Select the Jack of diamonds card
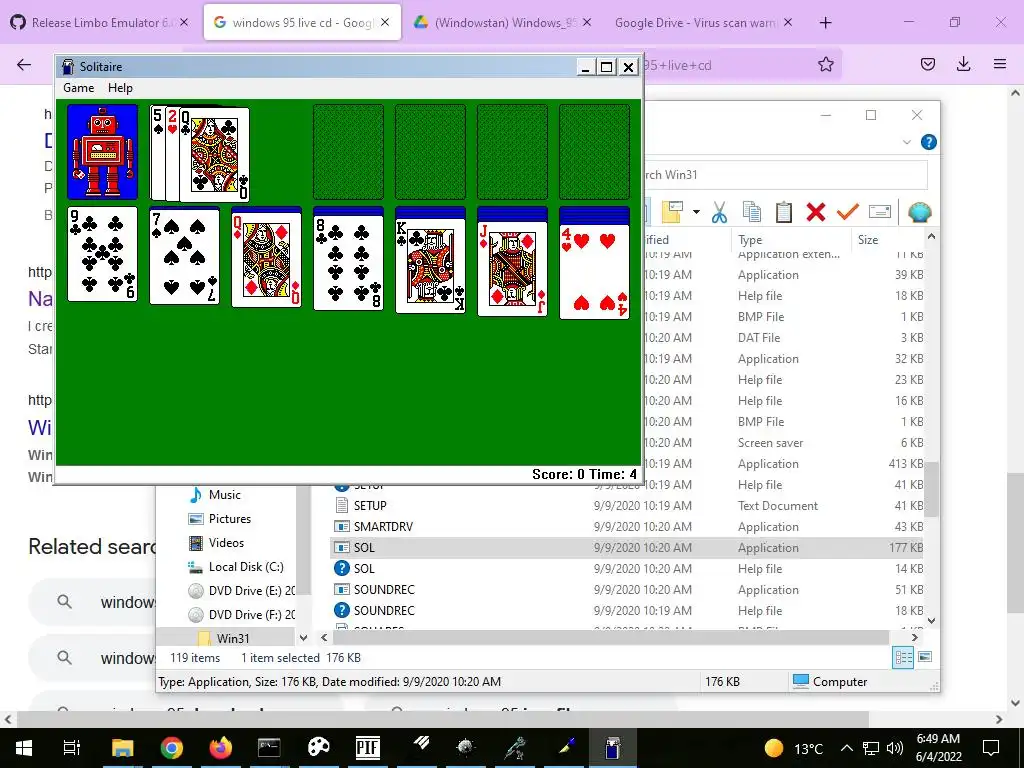Screen dimensions: 1024x768 coord(513,269)
